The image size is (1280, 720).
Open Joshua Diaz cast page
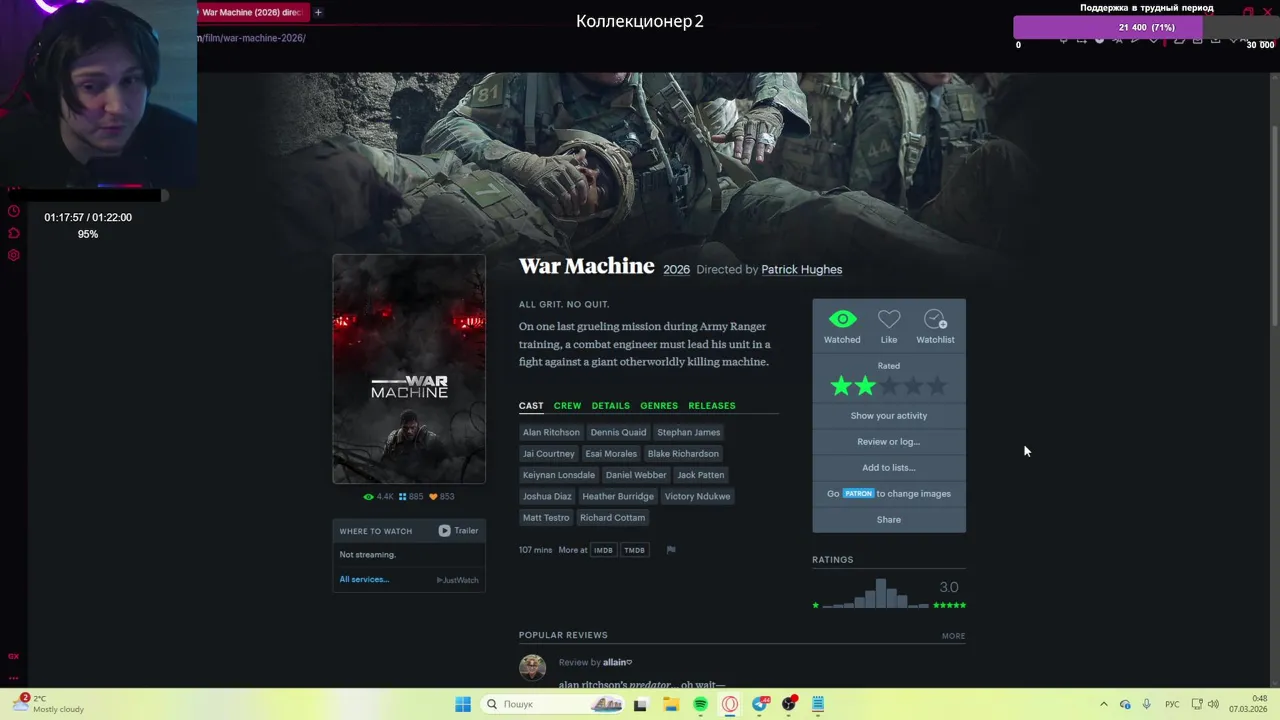[547, 497]
